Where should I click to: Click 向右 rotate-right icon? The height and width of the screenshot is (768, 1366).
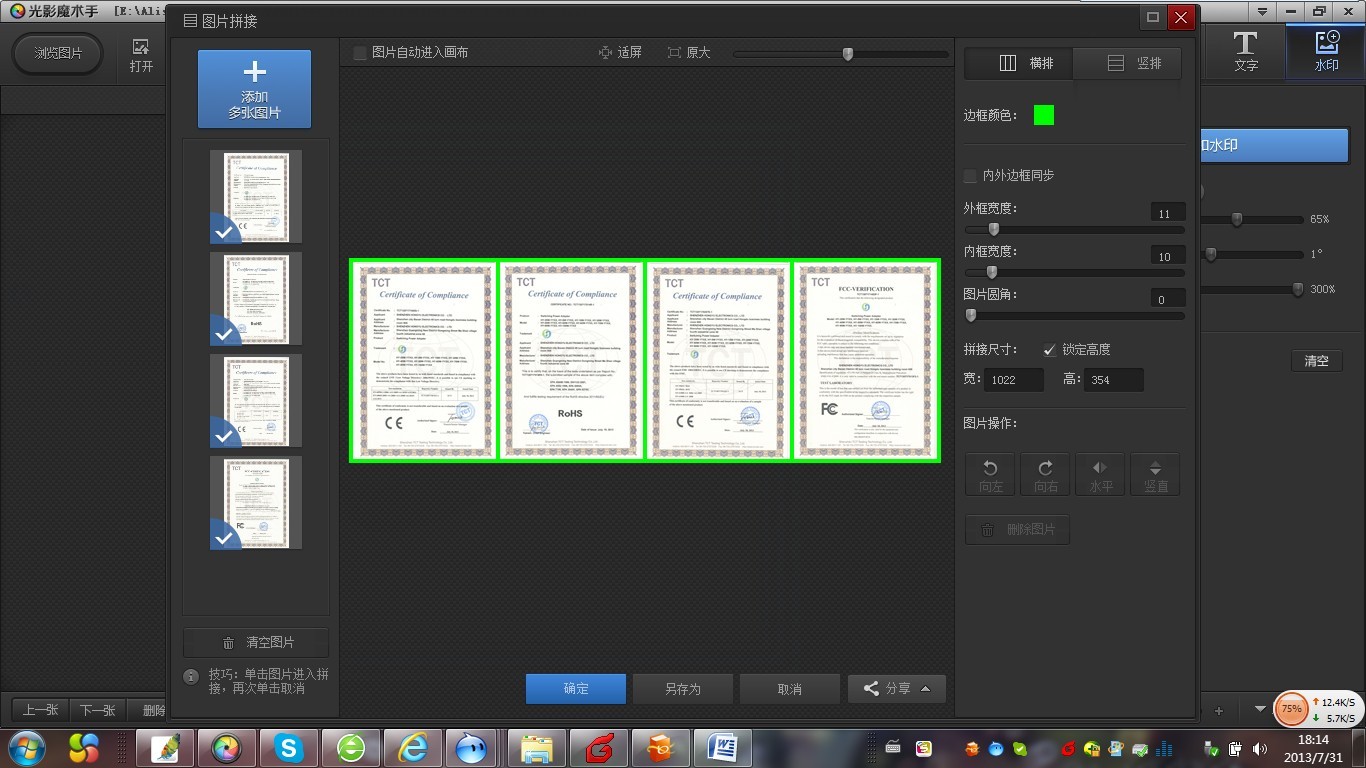coord(1045,475)
